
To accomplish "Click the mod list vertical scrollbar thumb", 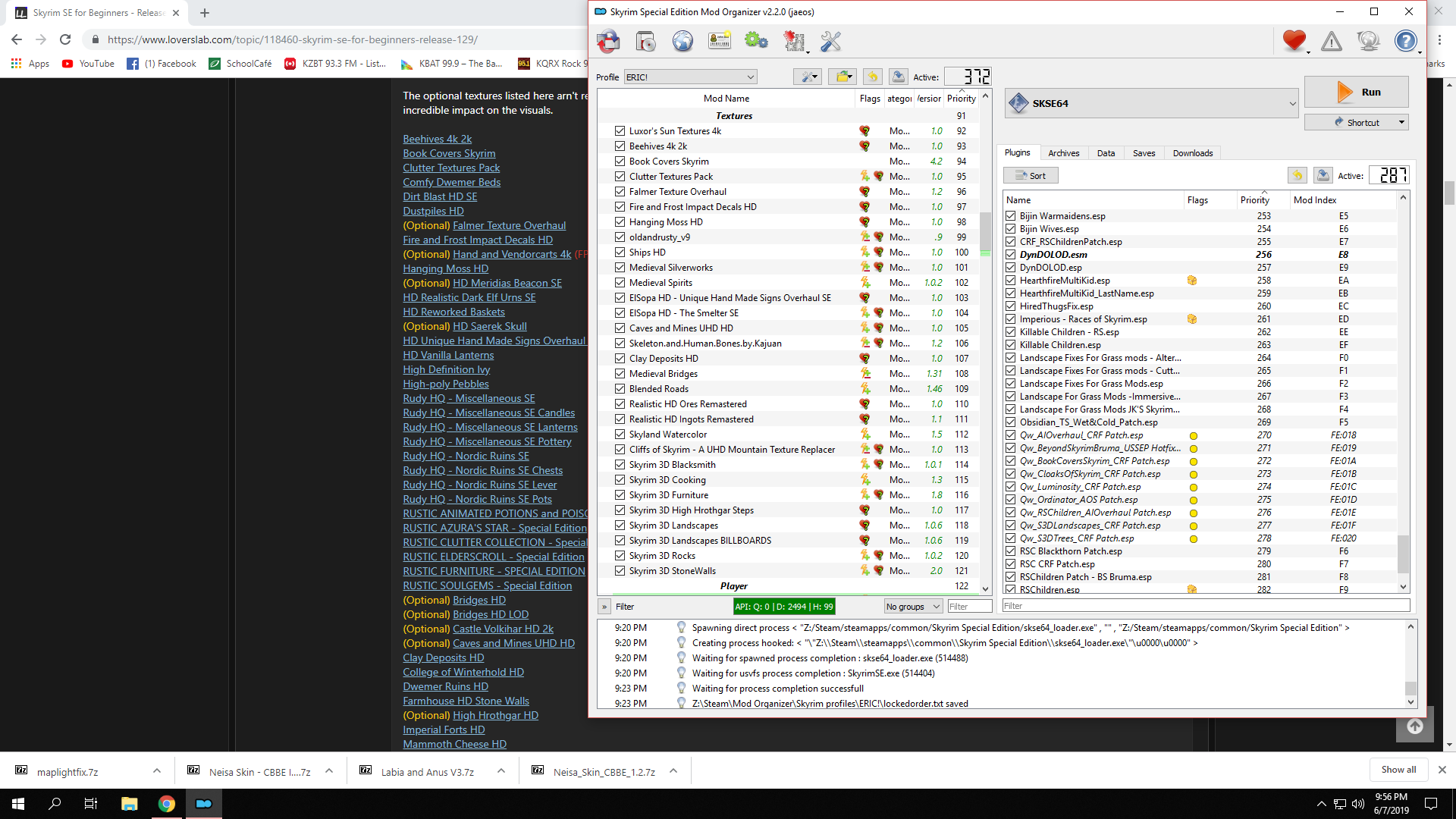I will coord(986,231).
